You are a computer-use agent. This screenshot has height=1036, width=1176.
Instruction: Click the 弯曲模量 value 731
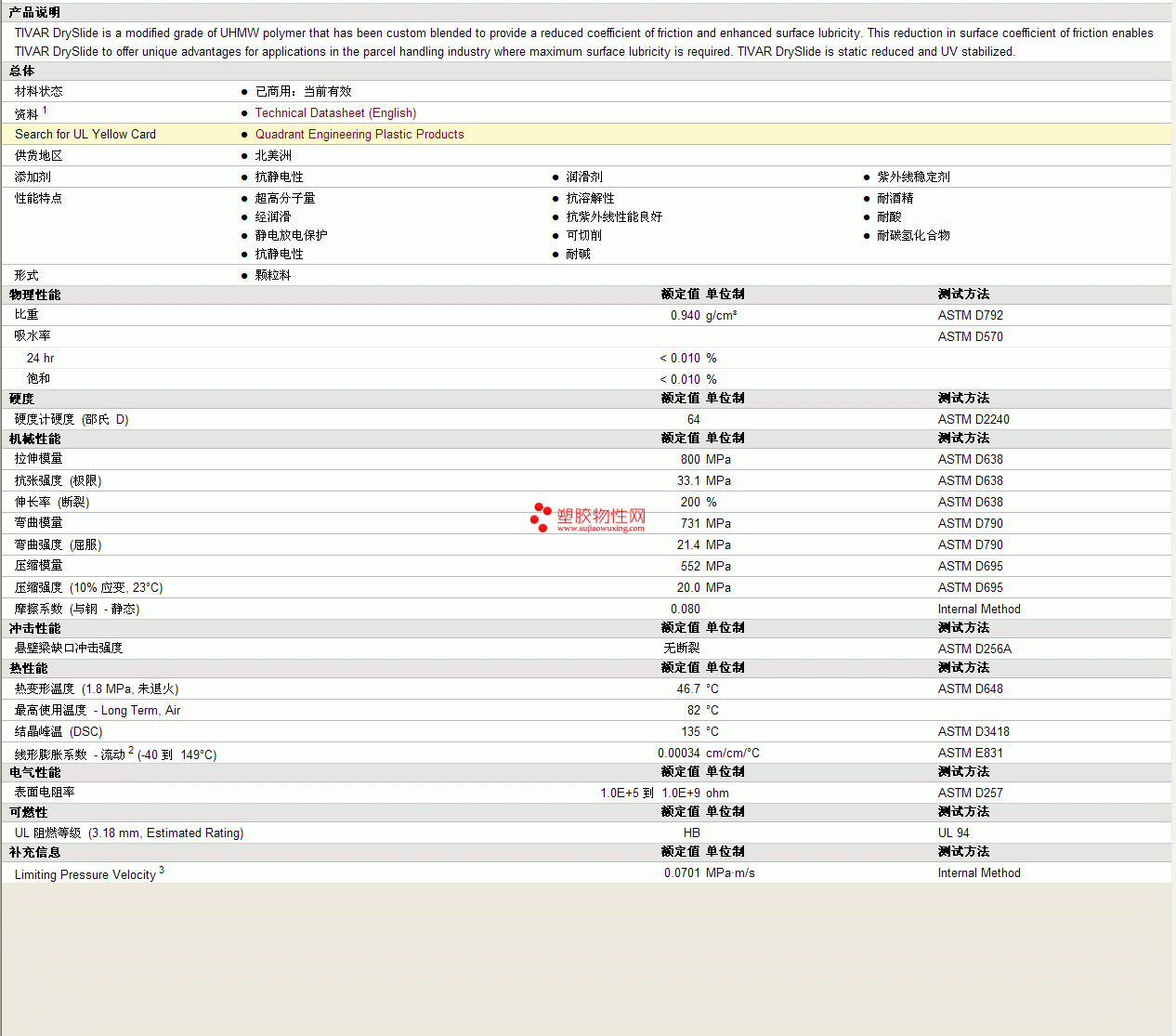690,523
